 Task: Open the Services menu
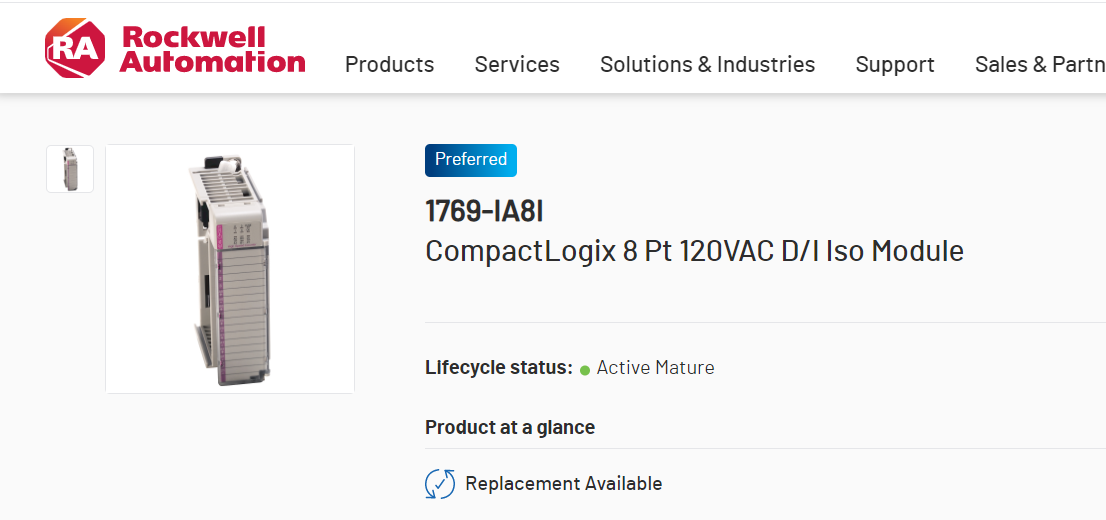click(x=517, y=64)
